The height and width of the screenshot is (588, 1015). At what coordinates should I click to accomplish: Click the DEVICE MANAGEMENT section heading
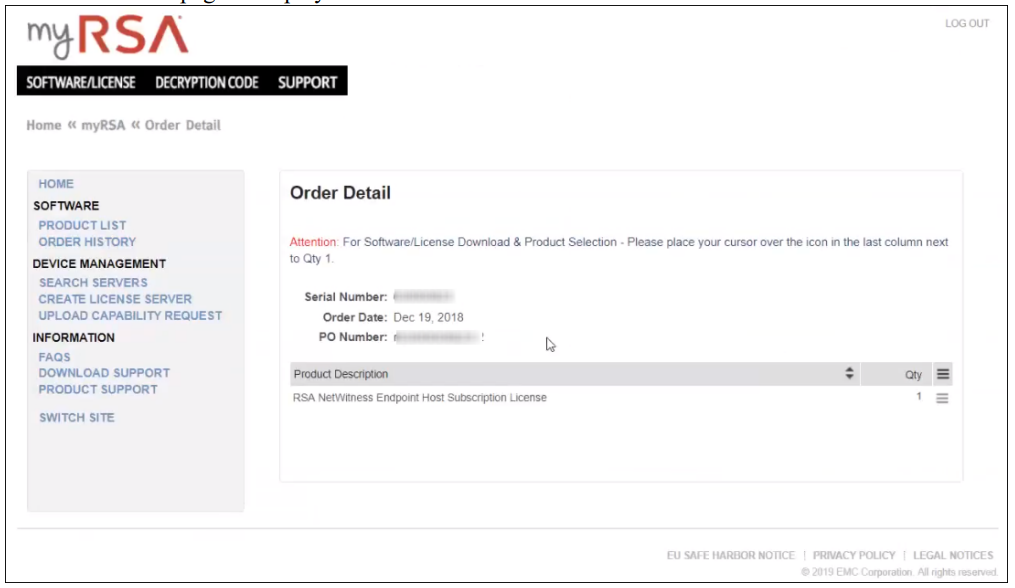pos(99,264)
